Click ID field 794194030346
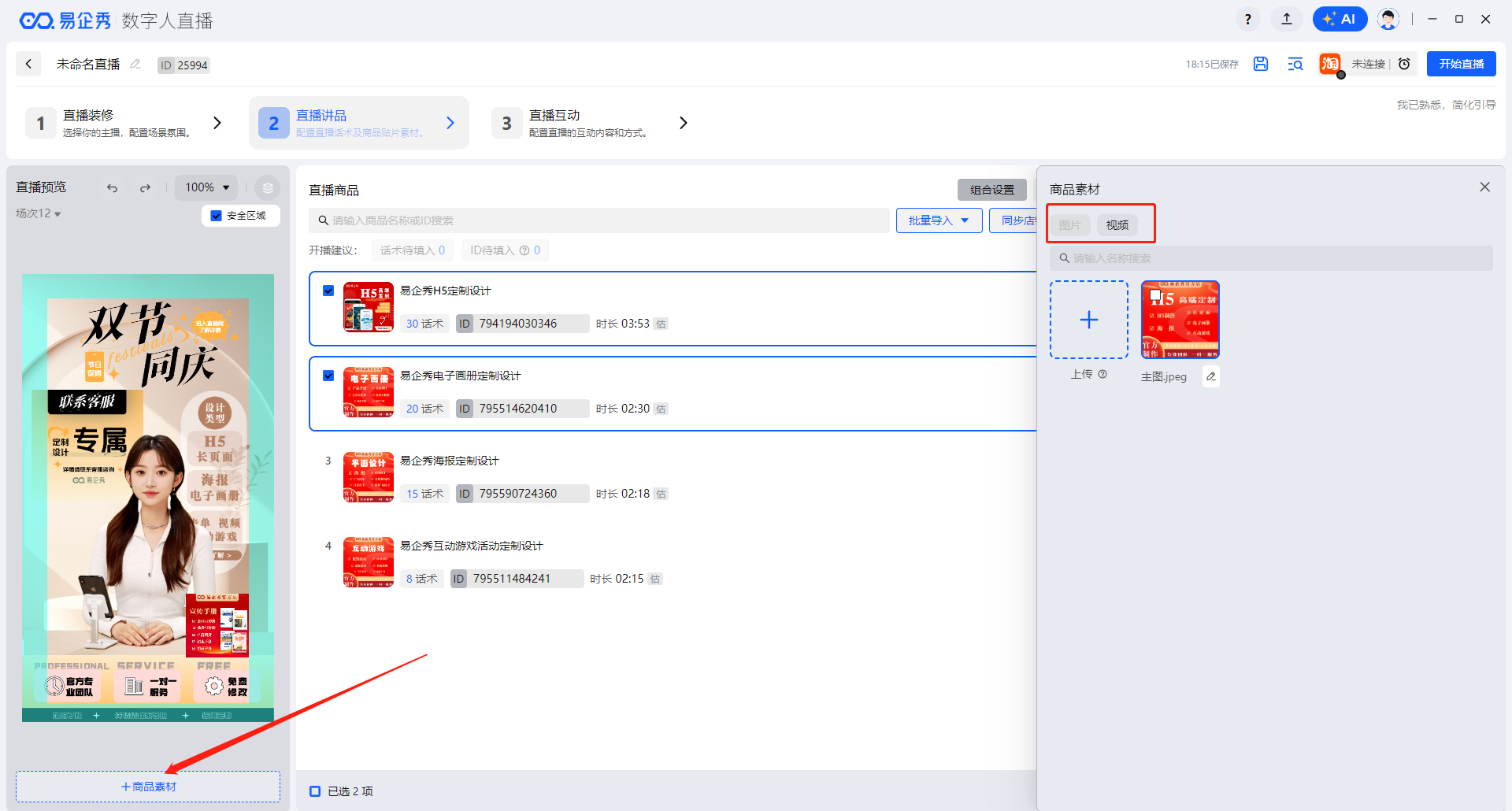This screenshot has width=1512, height=811. click(x=523, y=324)
